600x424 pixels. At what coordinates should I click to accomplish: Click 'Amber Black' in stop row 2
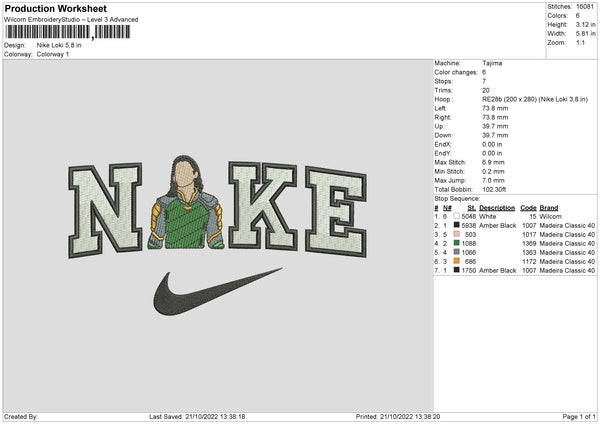click(497, 225)
